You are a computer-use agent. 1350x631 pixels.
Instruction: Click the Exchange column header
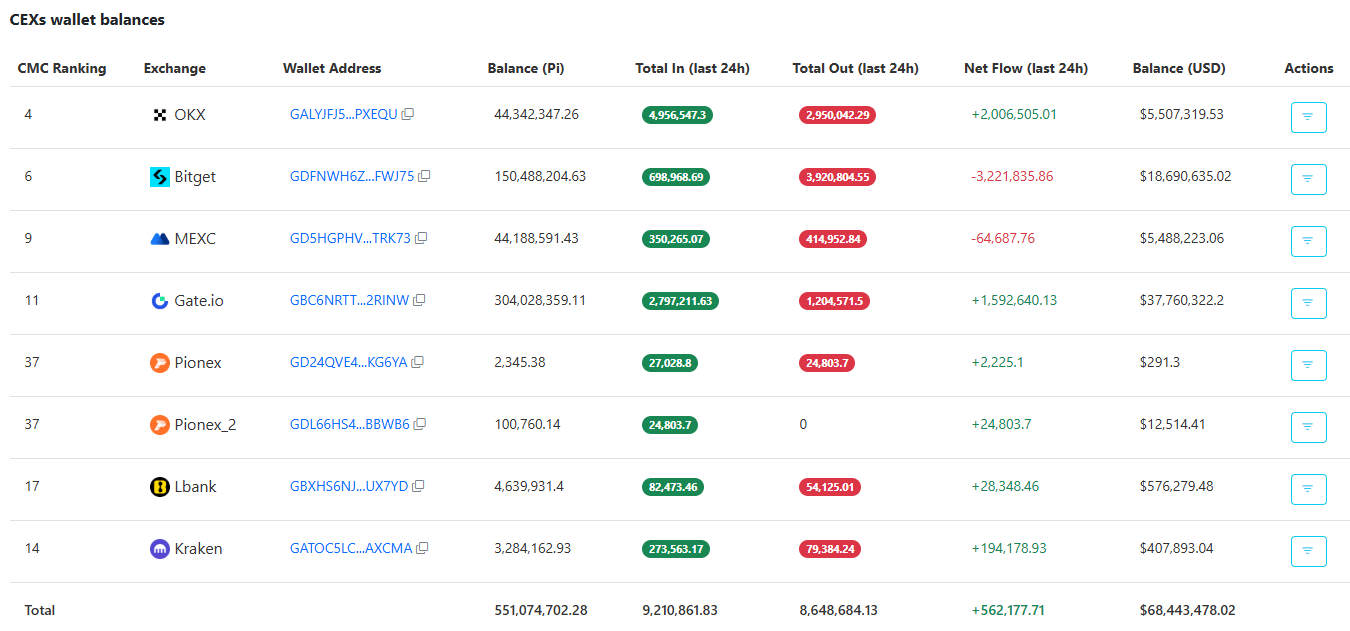coord(175,69)
